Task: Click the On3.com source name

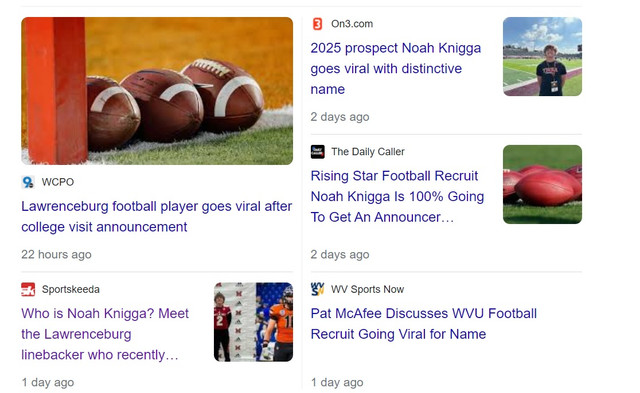Action: (352, 24)
